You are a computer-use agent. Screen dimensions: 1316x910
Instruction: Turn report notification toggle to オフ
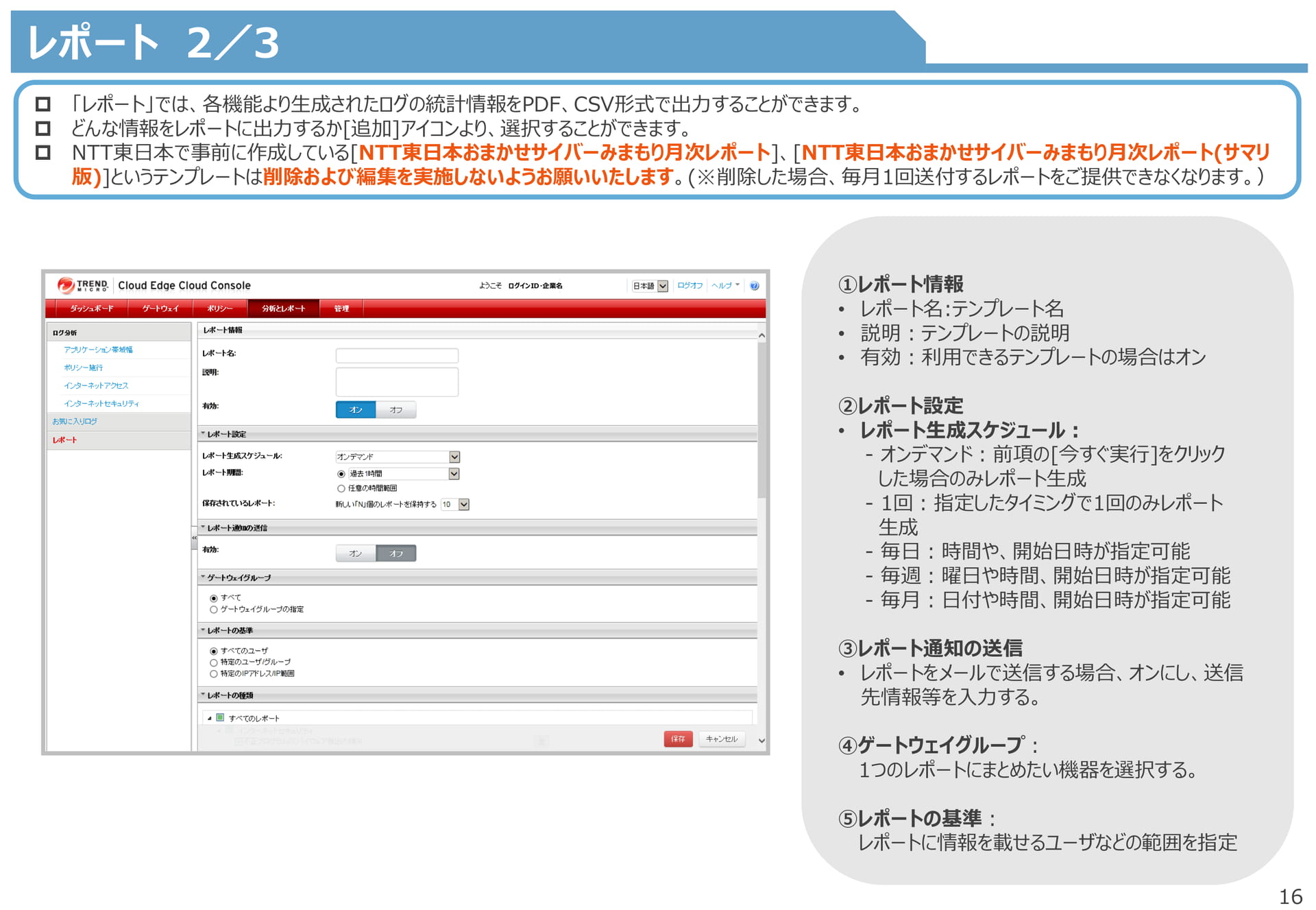395,553
